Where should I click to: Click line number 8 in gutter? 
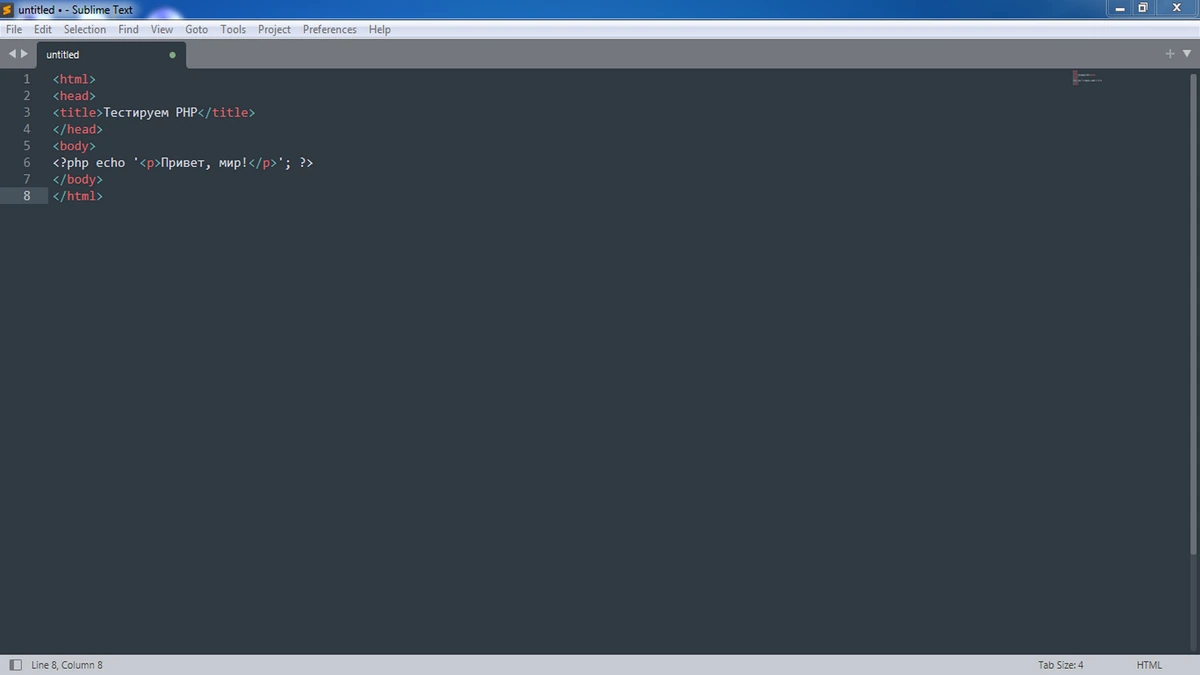27,197
